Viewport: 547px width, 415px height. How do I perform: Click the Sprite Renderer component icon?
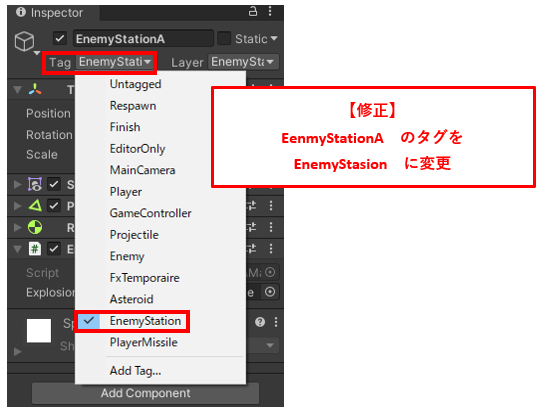[35, 184]
